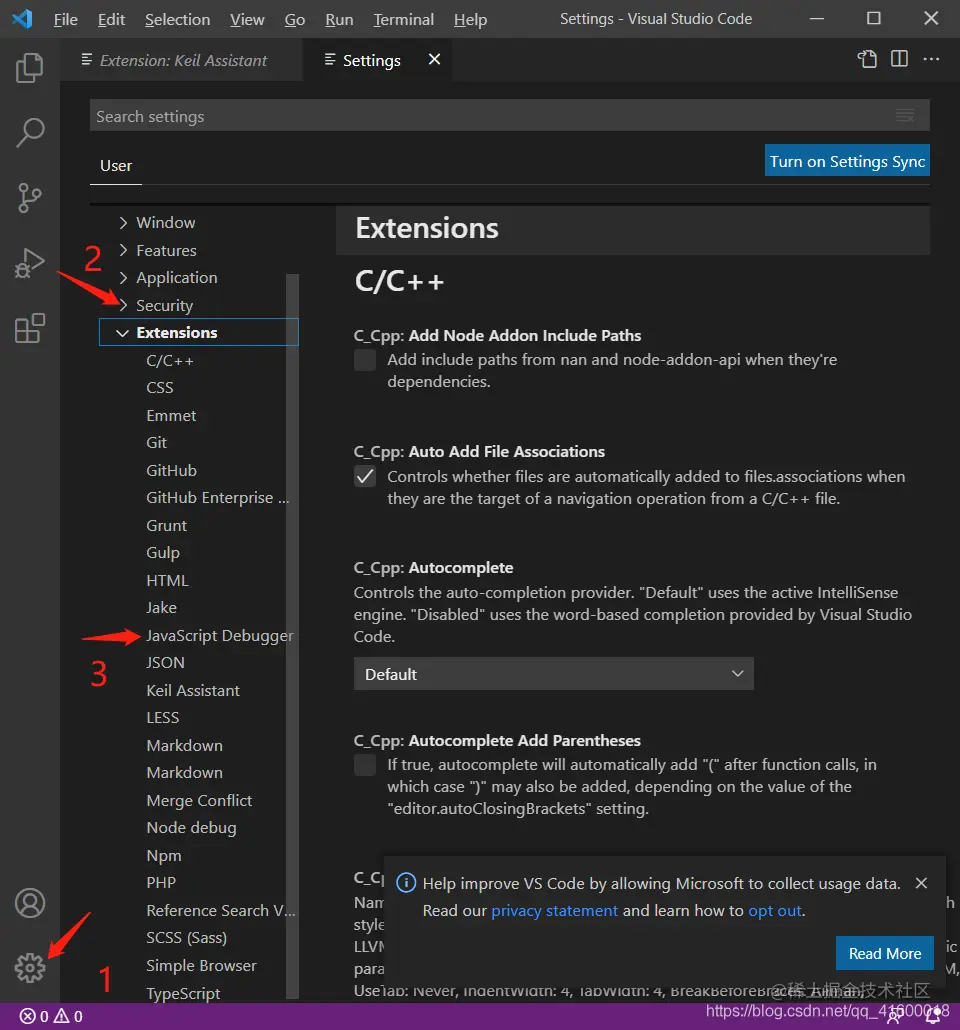Image resolution: width=960 pixels, height=1030 pixels.
Task: Select JavaScript Debugger in settings tree
Action: tap(219, 636)
